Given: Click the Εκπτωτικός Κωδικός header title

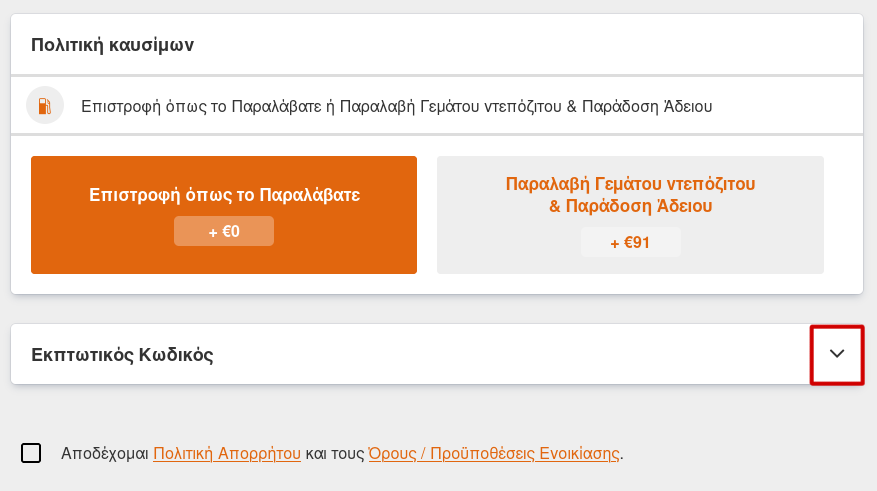Looking at the screenshot, I should pyautogui.click(x=122, y=354).
